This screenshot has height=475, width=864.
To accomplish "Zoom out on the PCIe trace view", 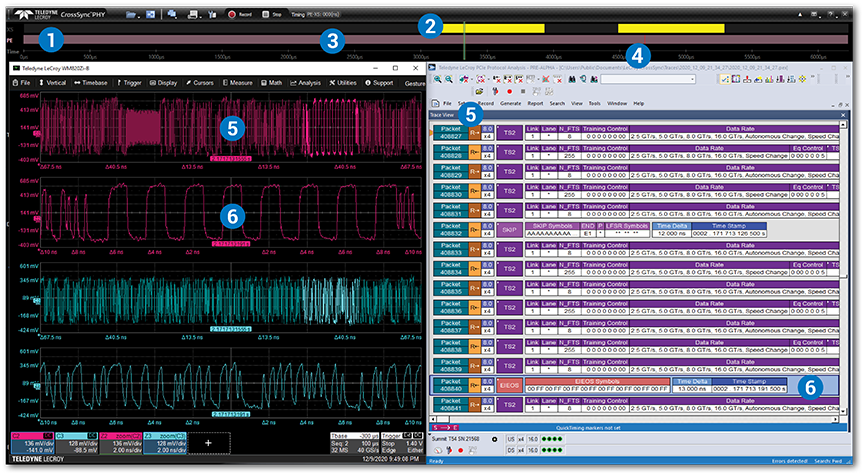I will tap(449, 79).
